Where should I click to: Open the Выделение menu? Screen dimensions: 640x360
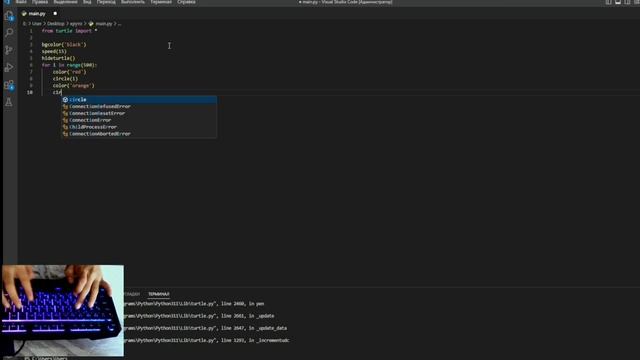point(65,2)
